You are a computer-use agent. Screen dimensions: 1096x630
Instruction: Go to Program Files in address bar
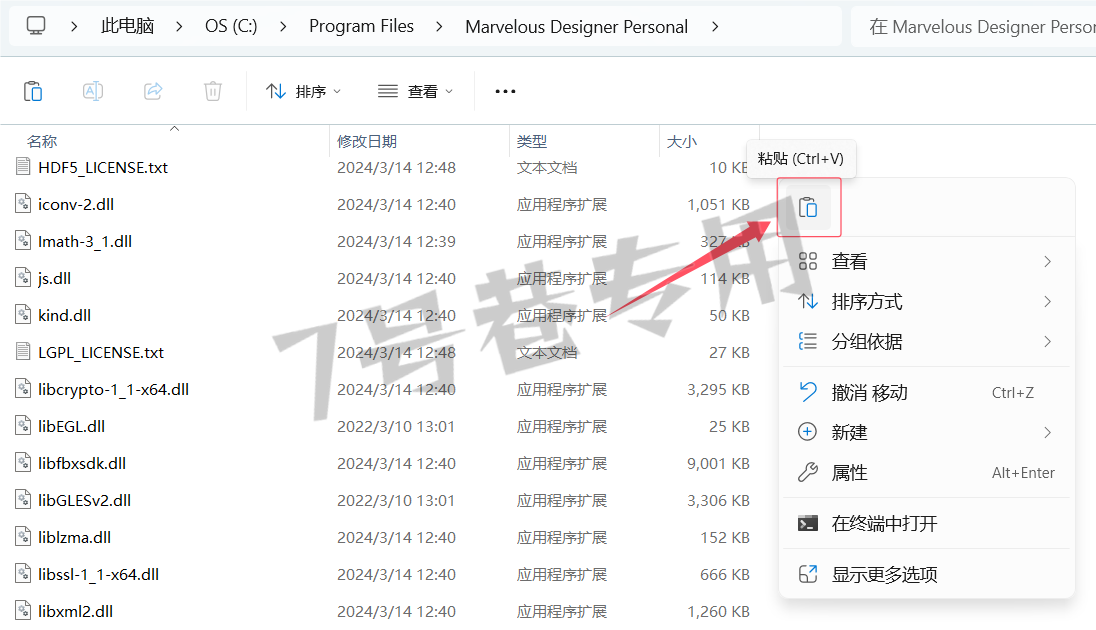[x=361, y=26]
